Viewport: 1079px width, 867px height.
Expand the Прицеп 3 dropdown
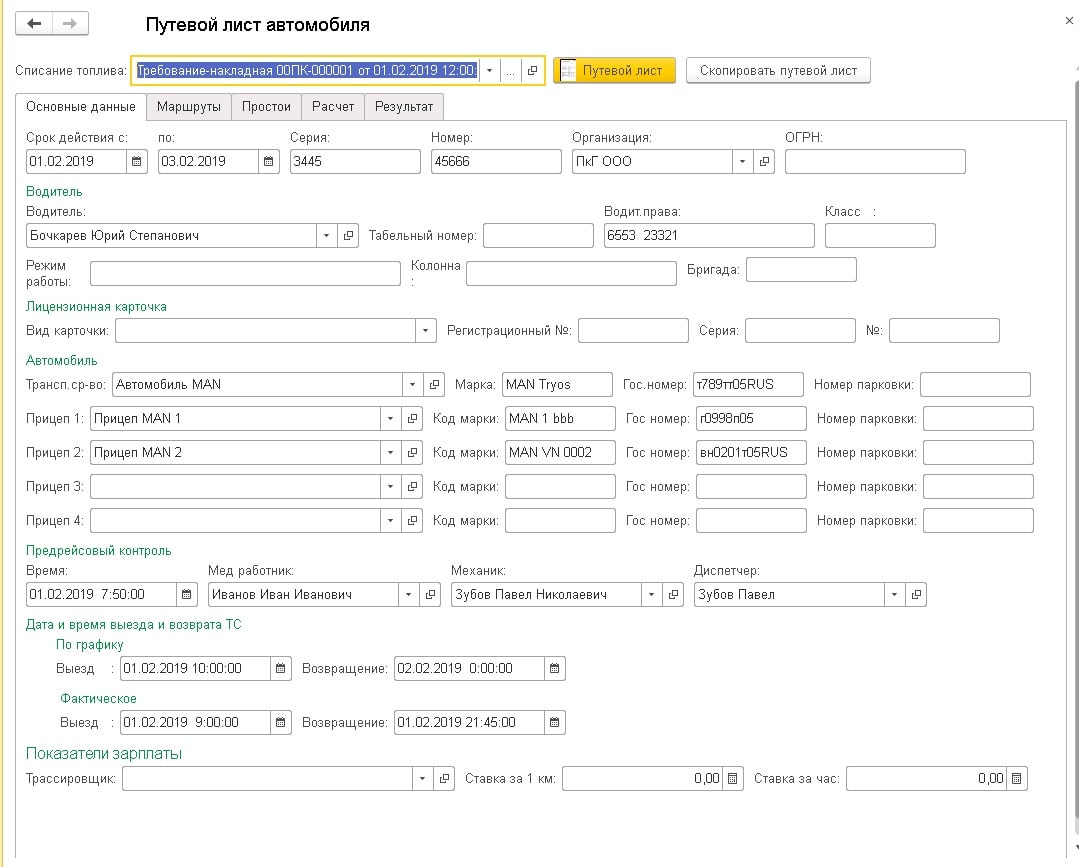tap(391, 486)
